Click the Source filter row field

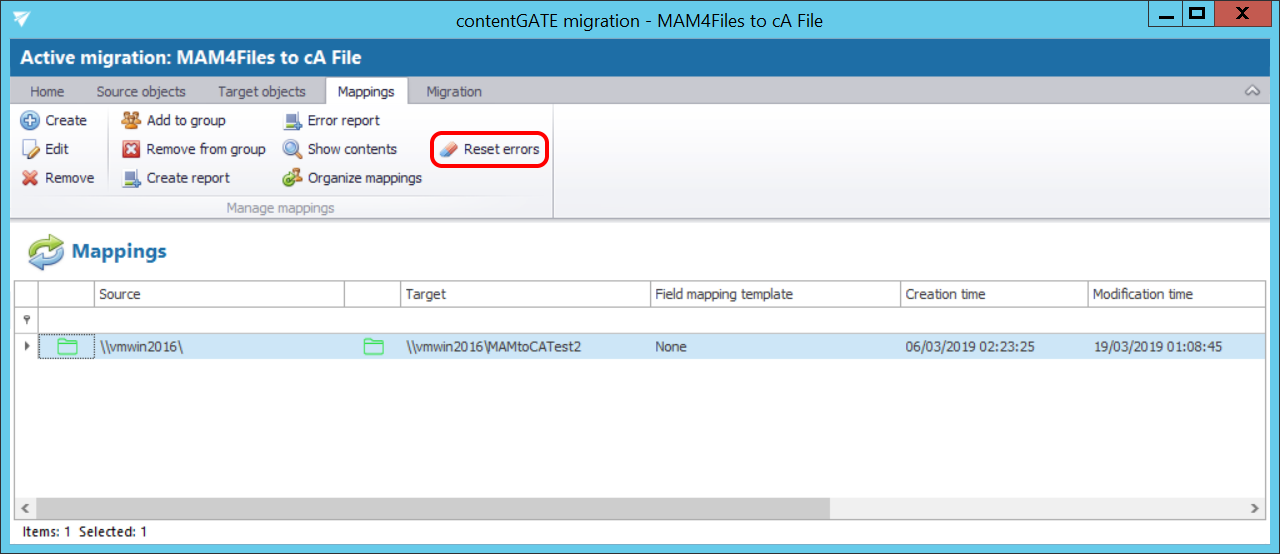point(219,320)
